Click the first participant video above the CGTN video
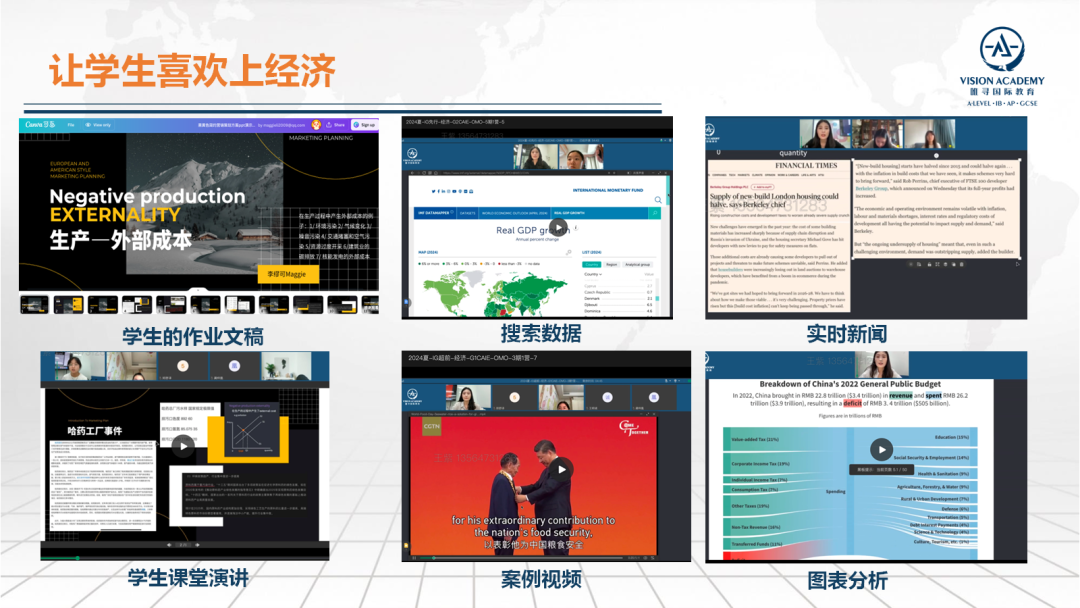This screenshot has height=608, width=1080. [x=468, y=397]
